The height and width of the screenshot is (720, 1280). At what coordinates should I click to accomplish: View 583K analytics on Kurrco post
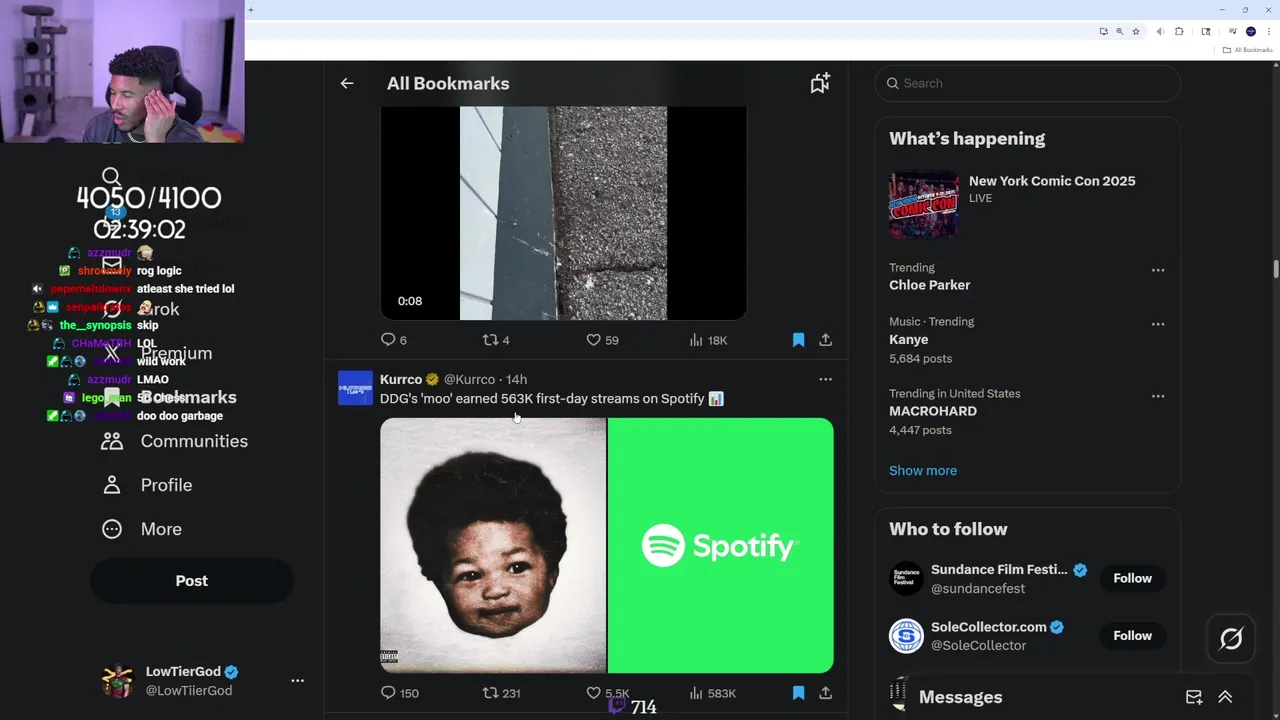pyautogui.click(x=712, y=692)
